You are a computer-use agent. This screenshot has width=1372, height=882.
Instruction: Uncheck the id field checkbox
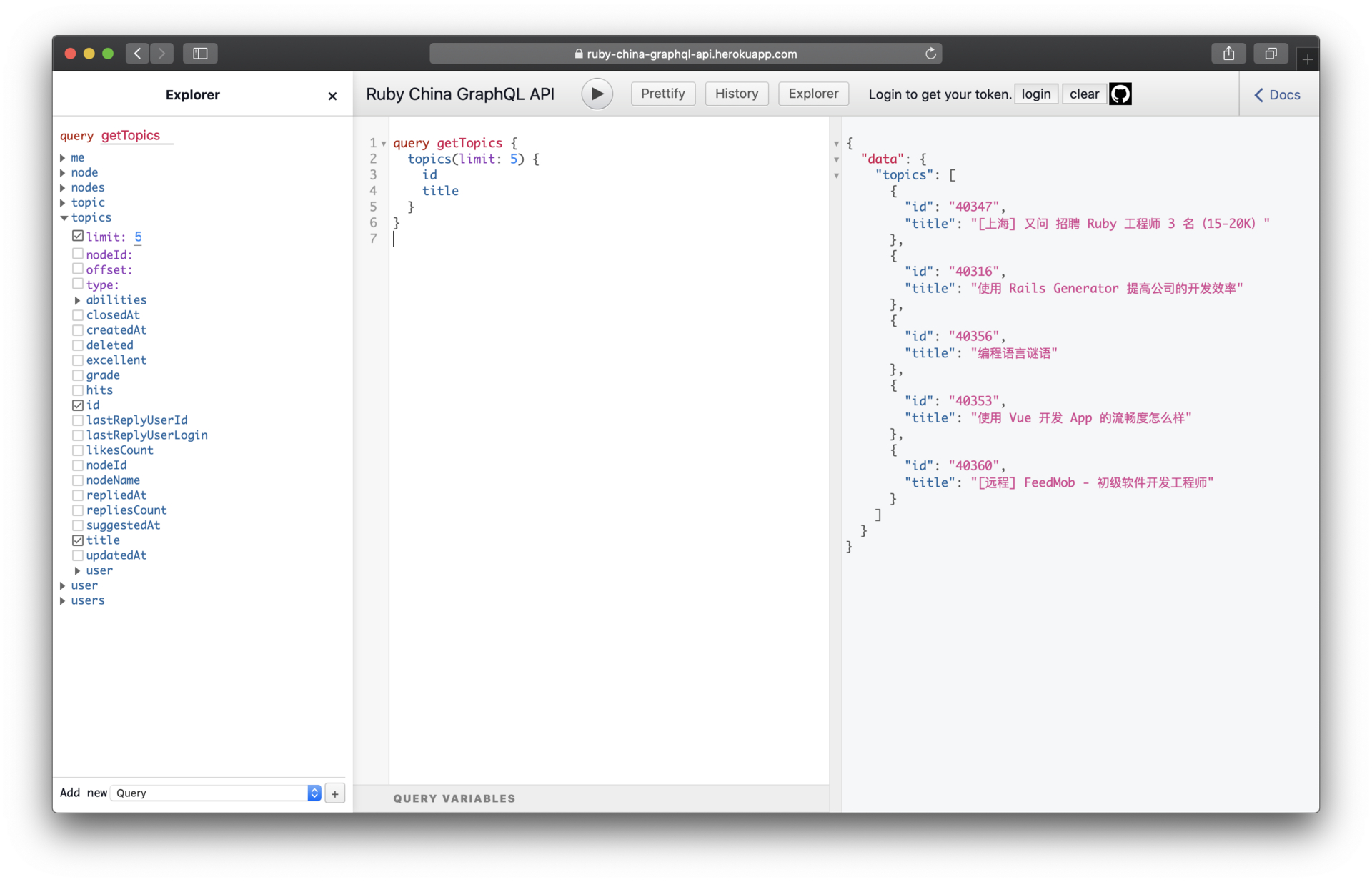(x=78, y=405)
